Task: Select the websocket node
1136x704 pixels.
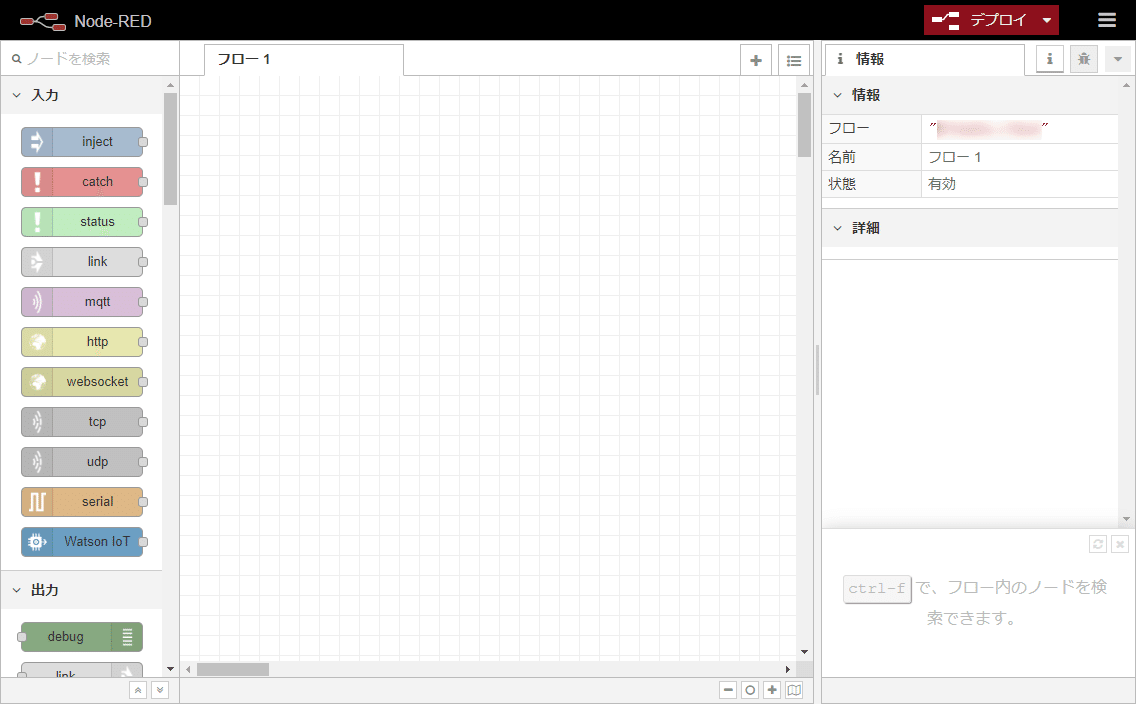Action: tap(83, 381)
